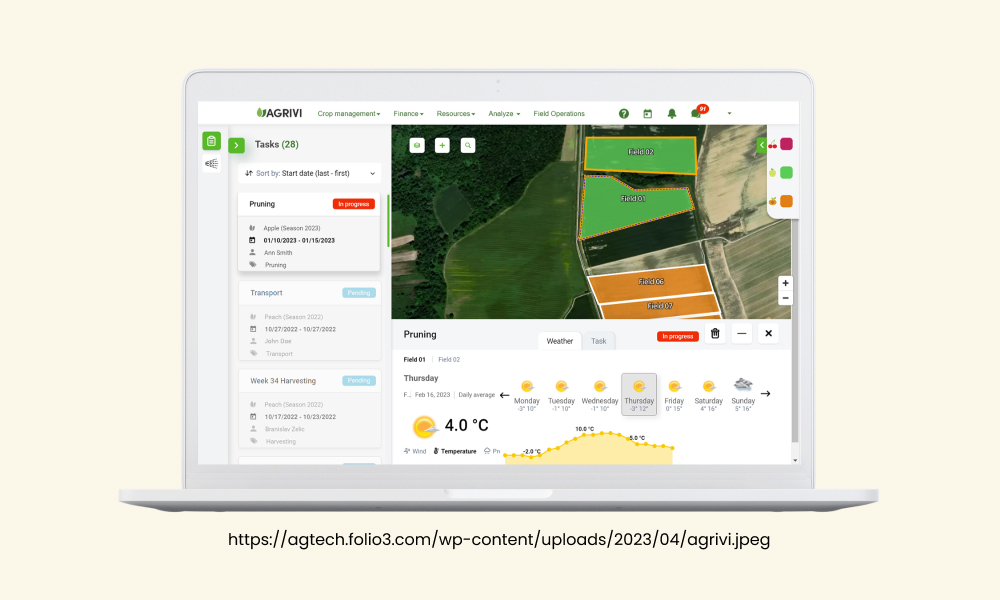Go to Field Operations
Screen dimensions: 1000x600
click(x=559, y=113)
